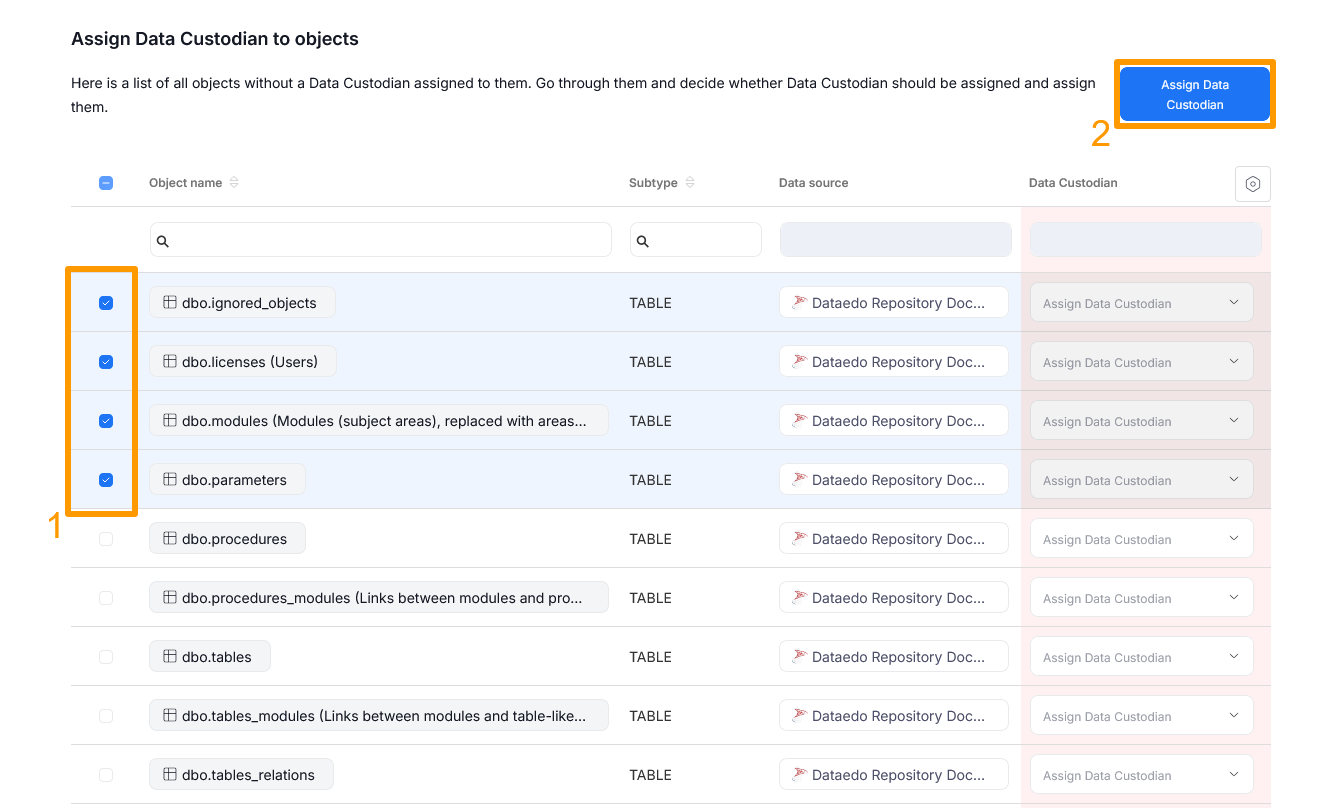Click sort icon next to Subtype header
This screenshot has height=808, width=1330.
pos(690,183)
